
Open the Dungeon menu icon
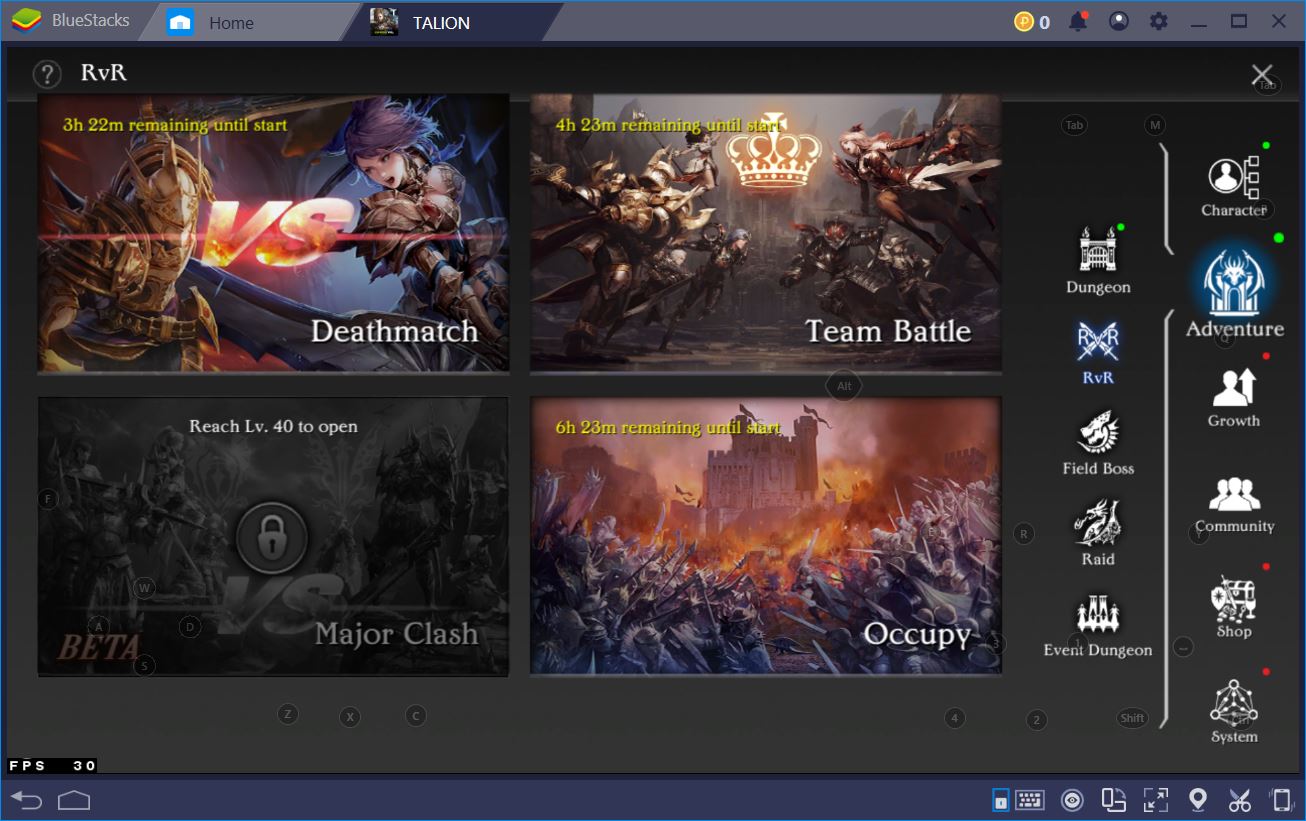(x=1097, y=249)
